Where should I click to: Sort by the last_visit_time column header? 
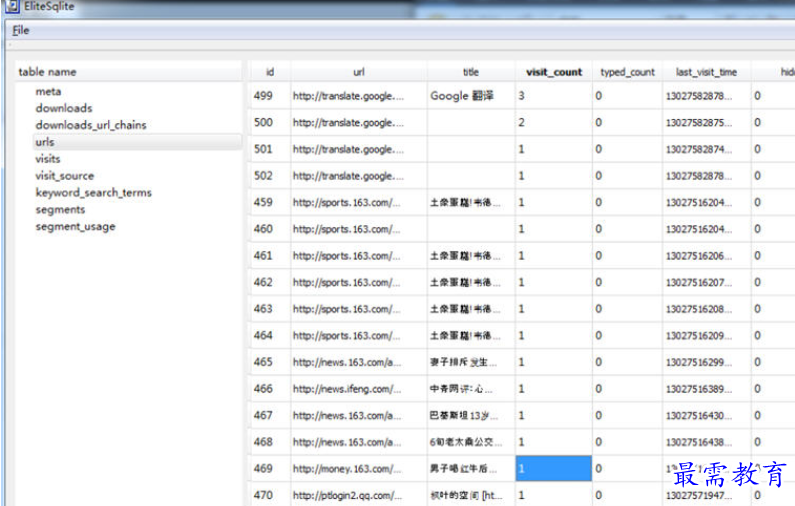pyautogui.click(x=706, y=72)
